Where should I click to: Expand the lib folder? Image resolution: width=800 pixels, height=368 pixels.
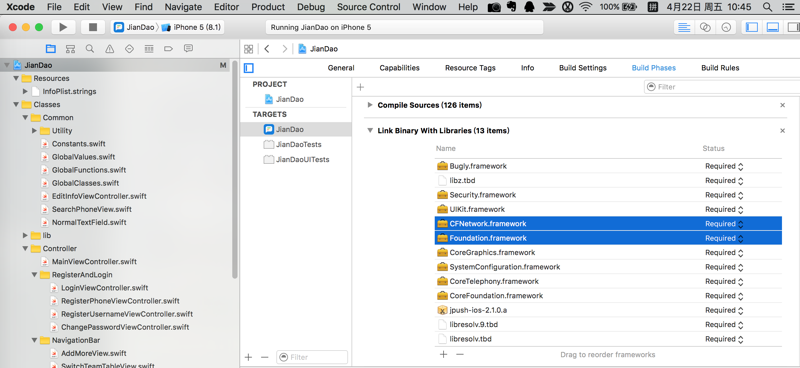[x=25, y=235]
